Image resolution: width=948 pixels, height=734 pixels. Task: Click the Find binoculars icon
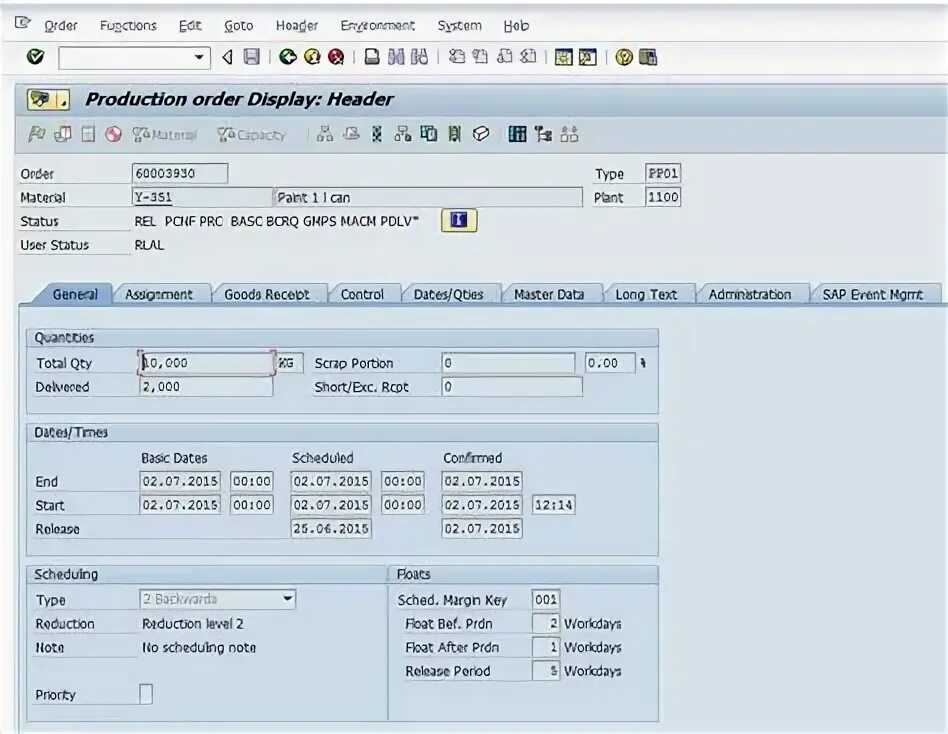[x=396, y=57]
